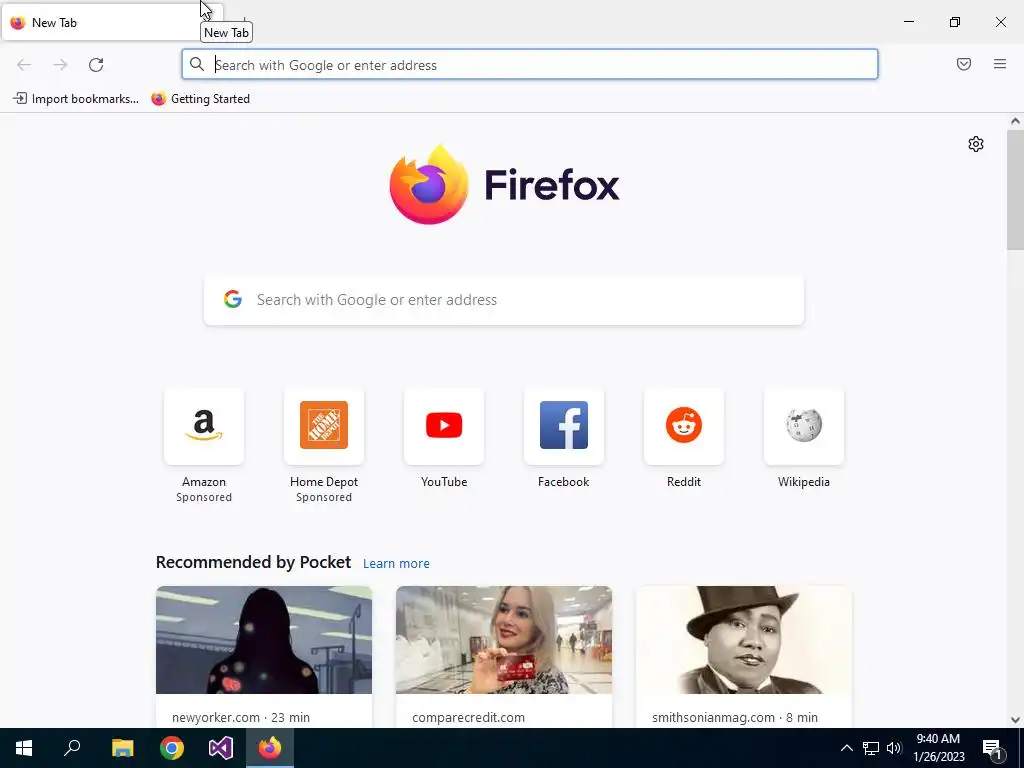Open the Reddit shortcut tile
Image resolution: width=1024 pixels, height=768 pixels.
[x=684, y=426]
